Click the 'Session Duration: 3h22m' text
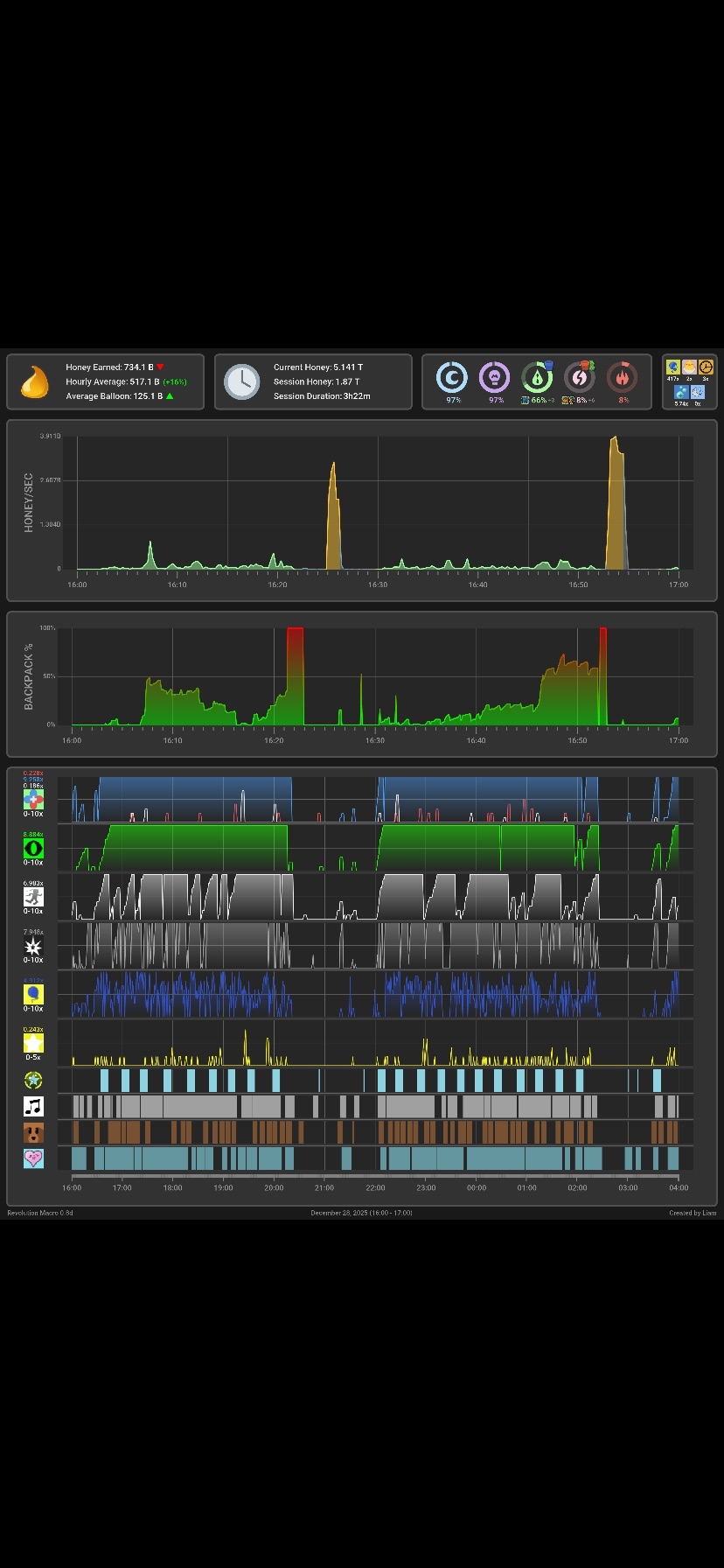The image size is (724, 1568). point(322,396)
